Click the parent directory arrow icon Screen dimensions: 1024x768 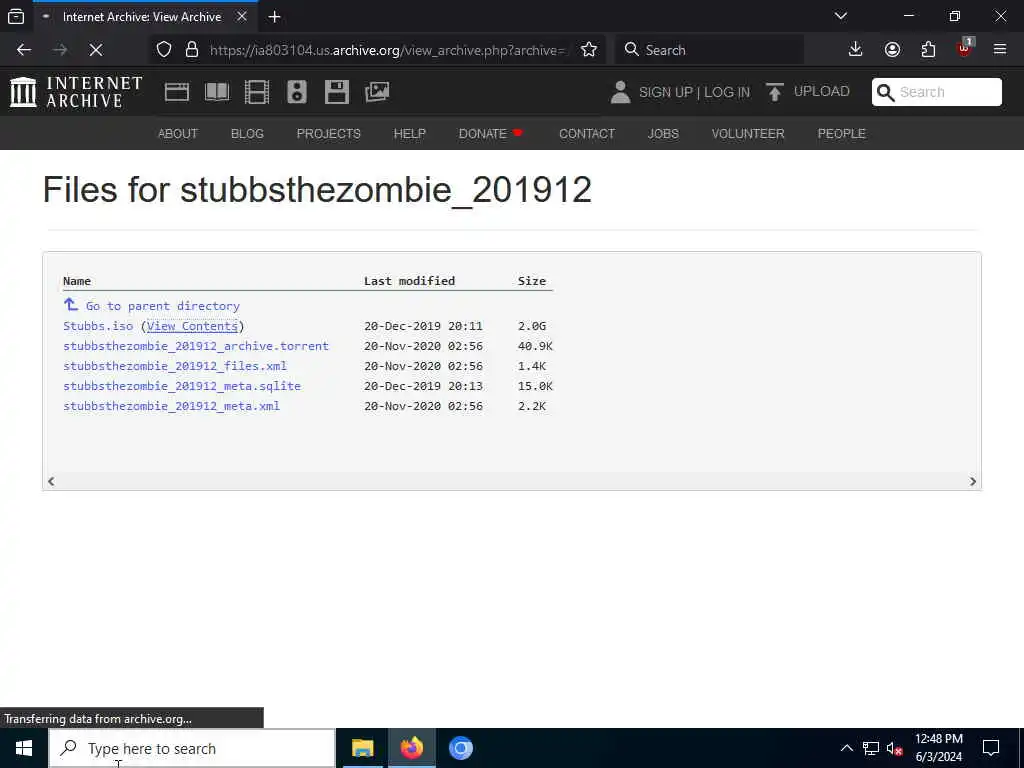71,304
